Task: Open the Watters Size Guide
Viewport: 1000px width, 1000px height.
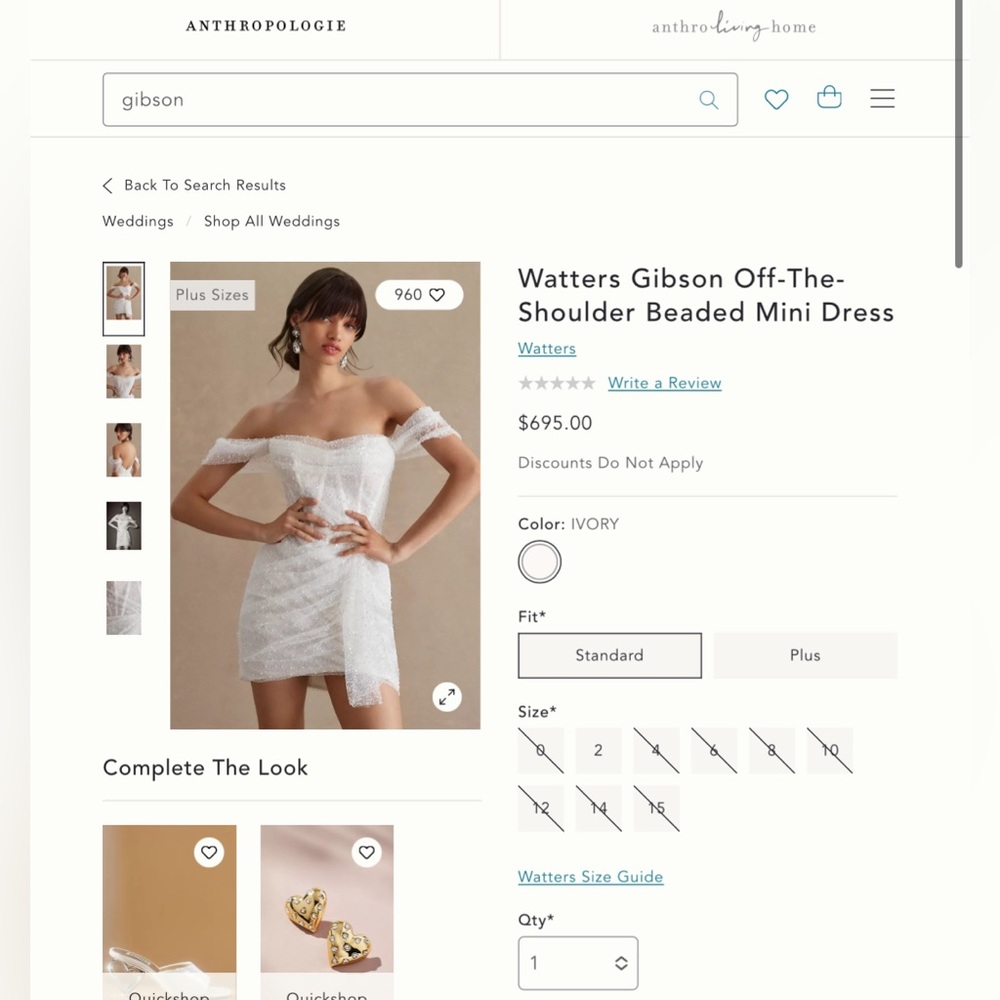Action: (591, 877)
